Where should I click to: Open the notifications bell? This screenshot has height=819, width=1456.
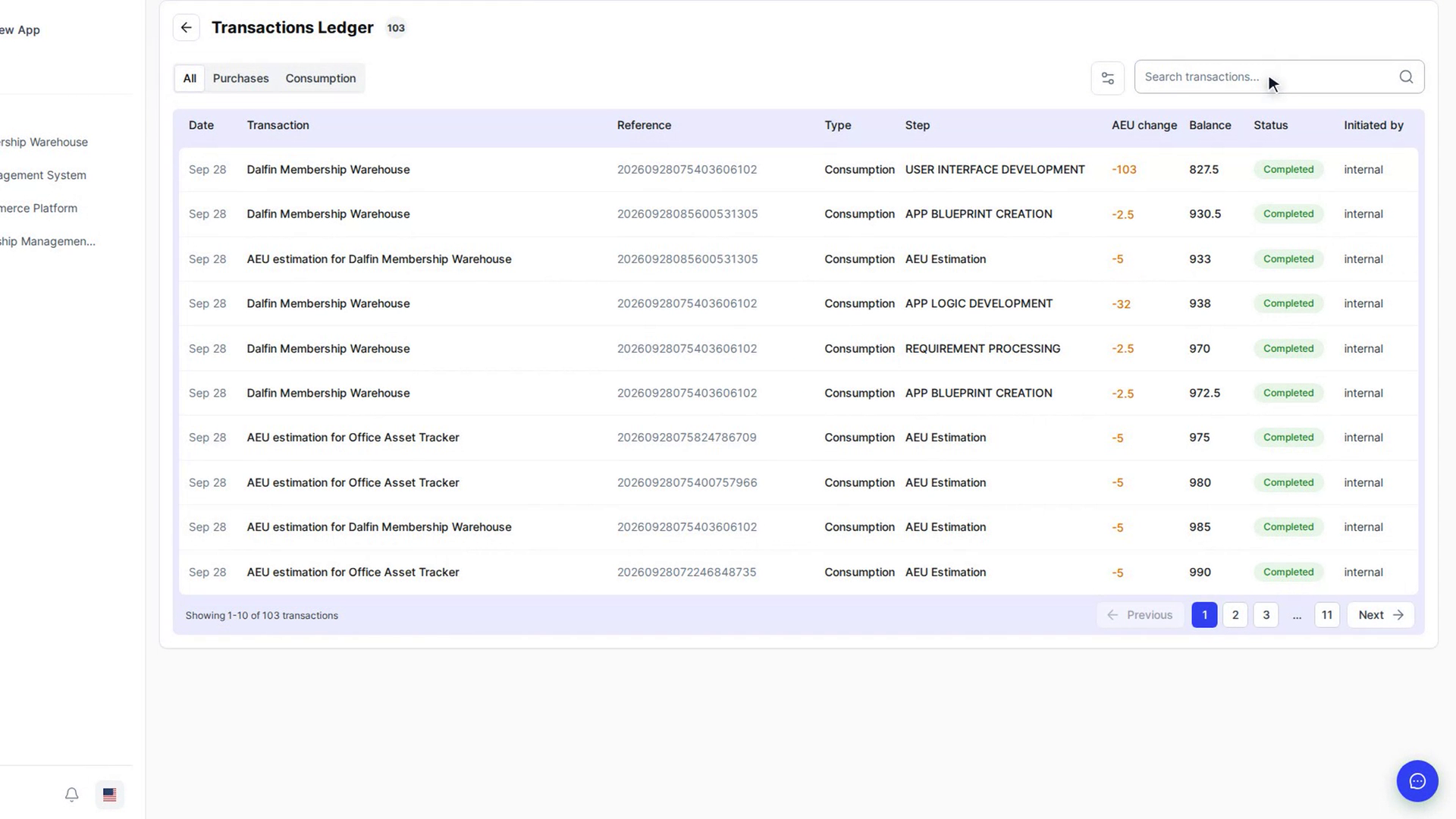click(x=71, y=795)
